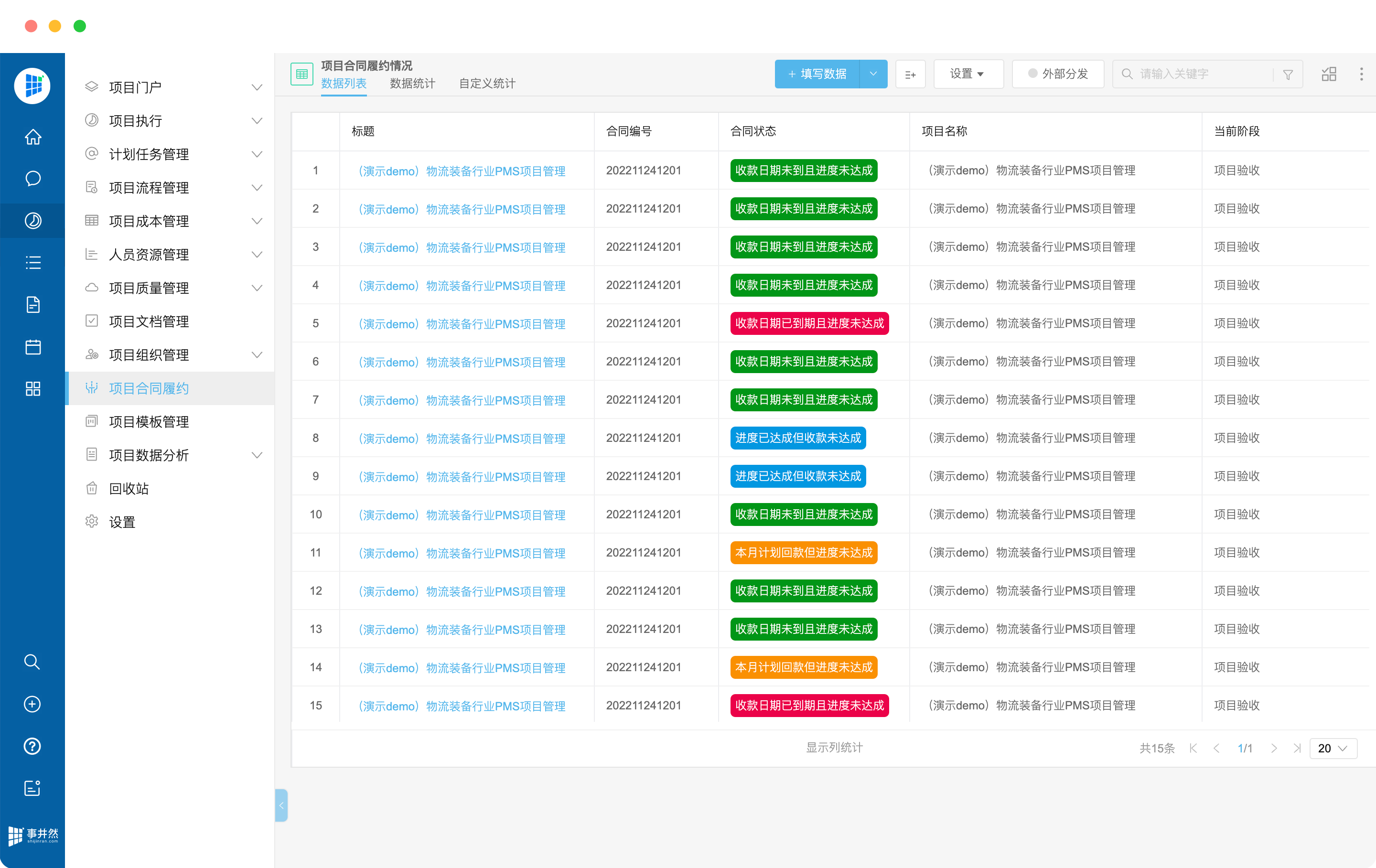Open the calendar icon in the sidebar
1376x868 pixels.
pos(32,347)
